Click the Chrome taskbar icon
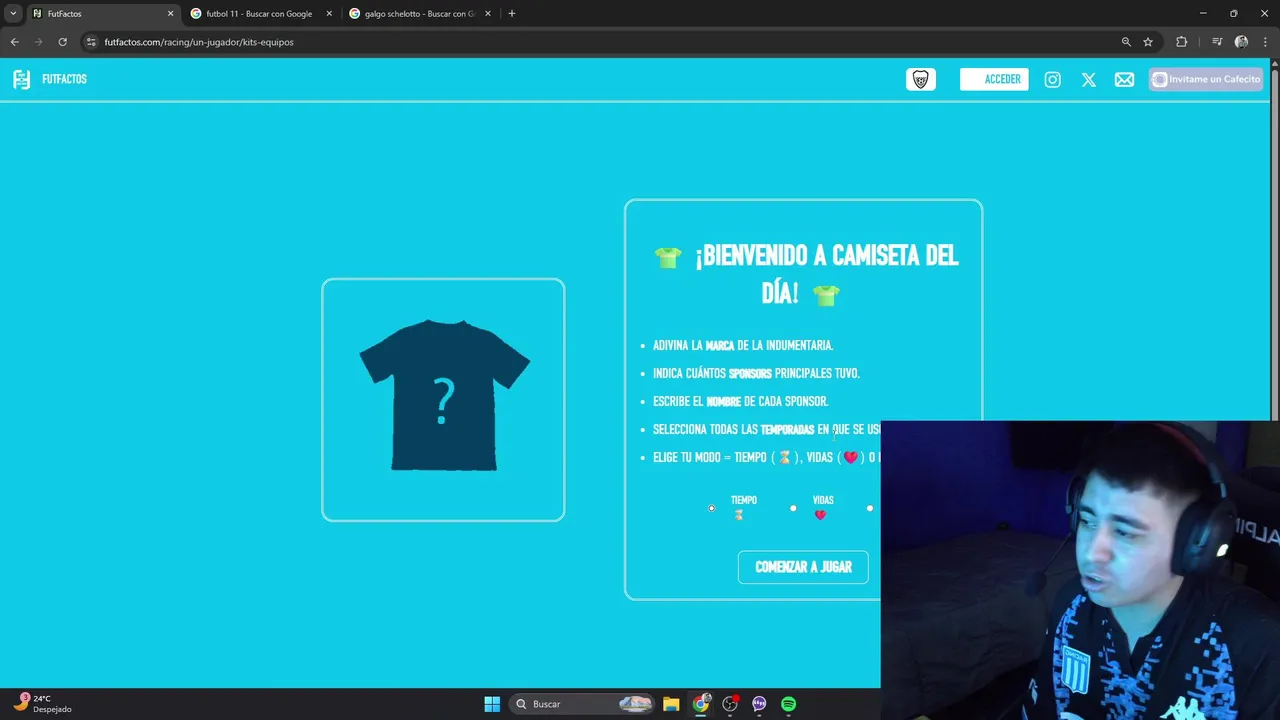1280x720 pixels. coord(701,704)
